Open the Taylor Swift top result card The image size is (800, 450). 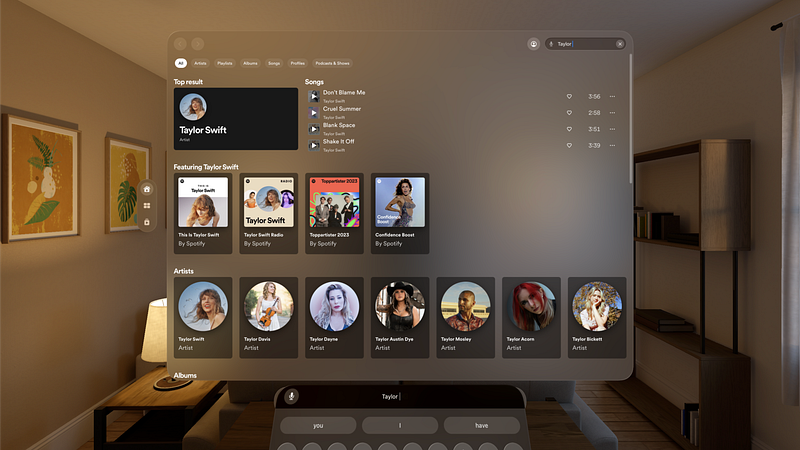(236, 119)
